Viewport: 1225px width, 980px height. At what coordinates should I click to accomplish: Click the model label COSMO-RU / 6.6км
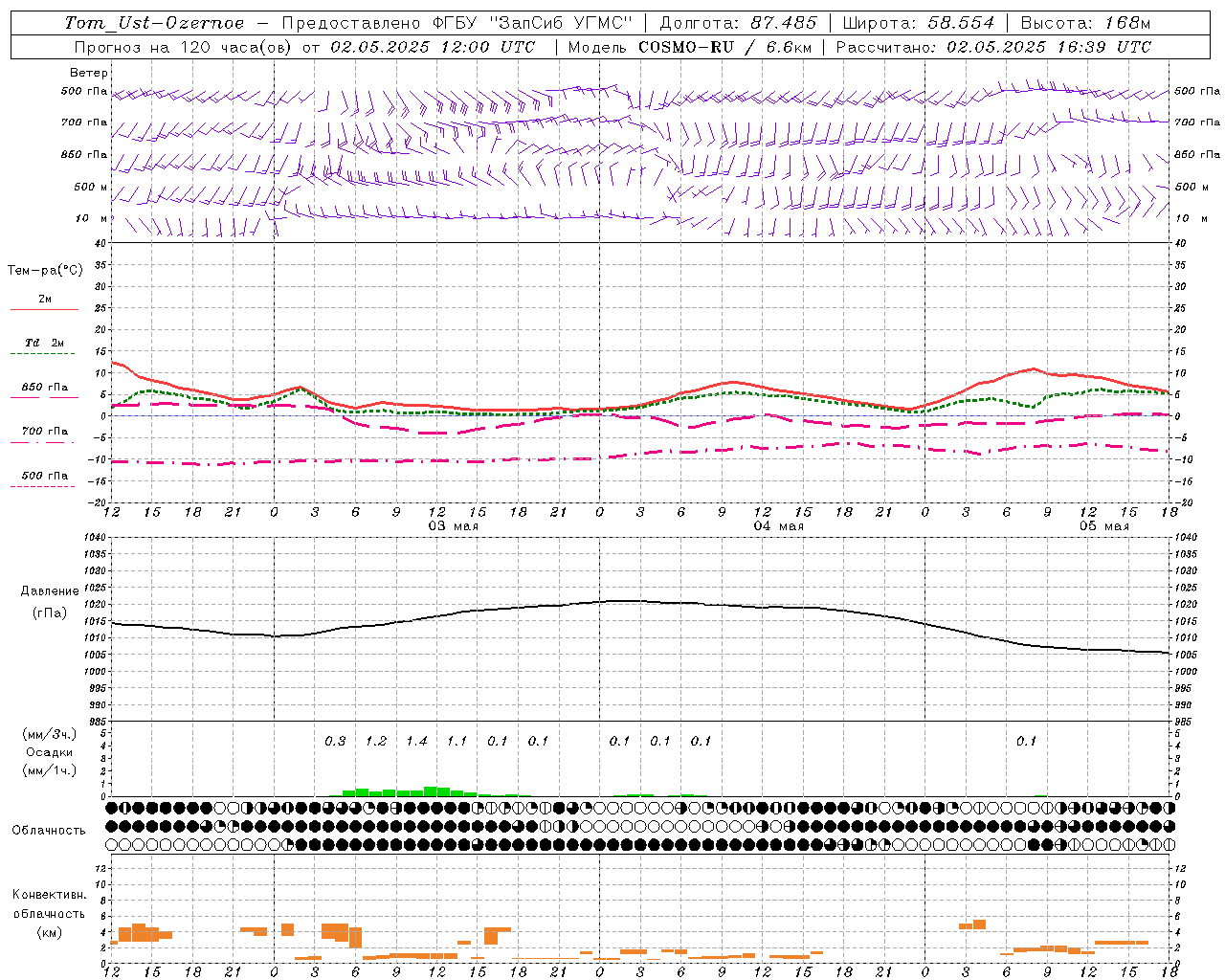(x=724, y=47)
